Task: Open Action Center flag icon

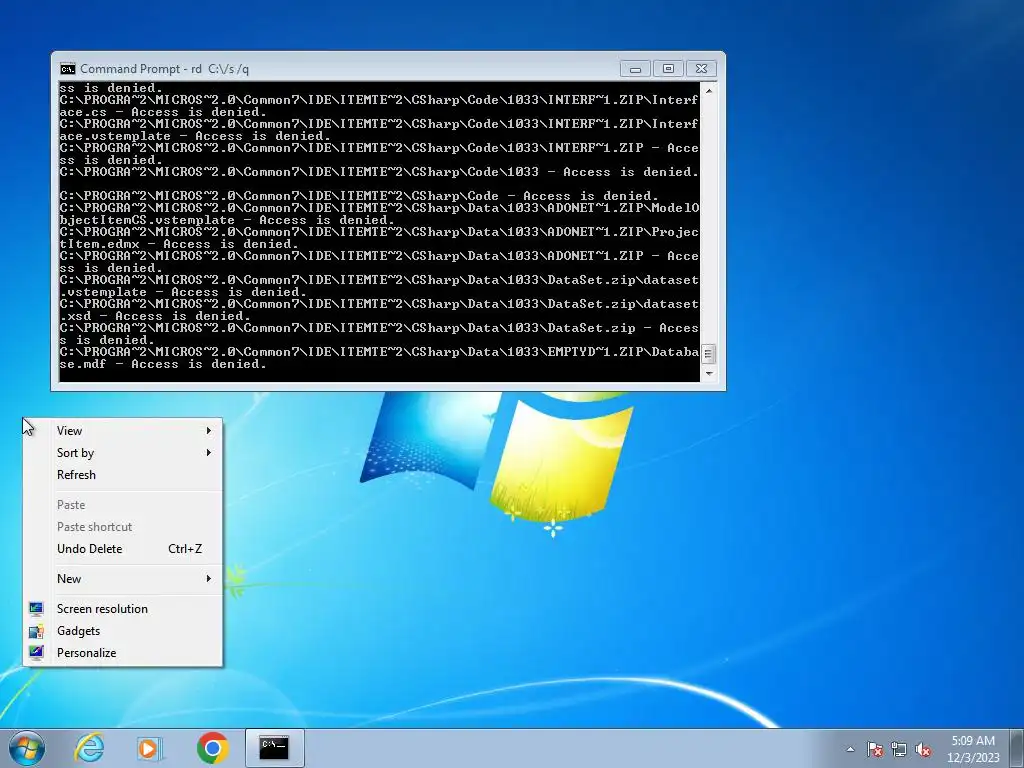Action: 875,749
